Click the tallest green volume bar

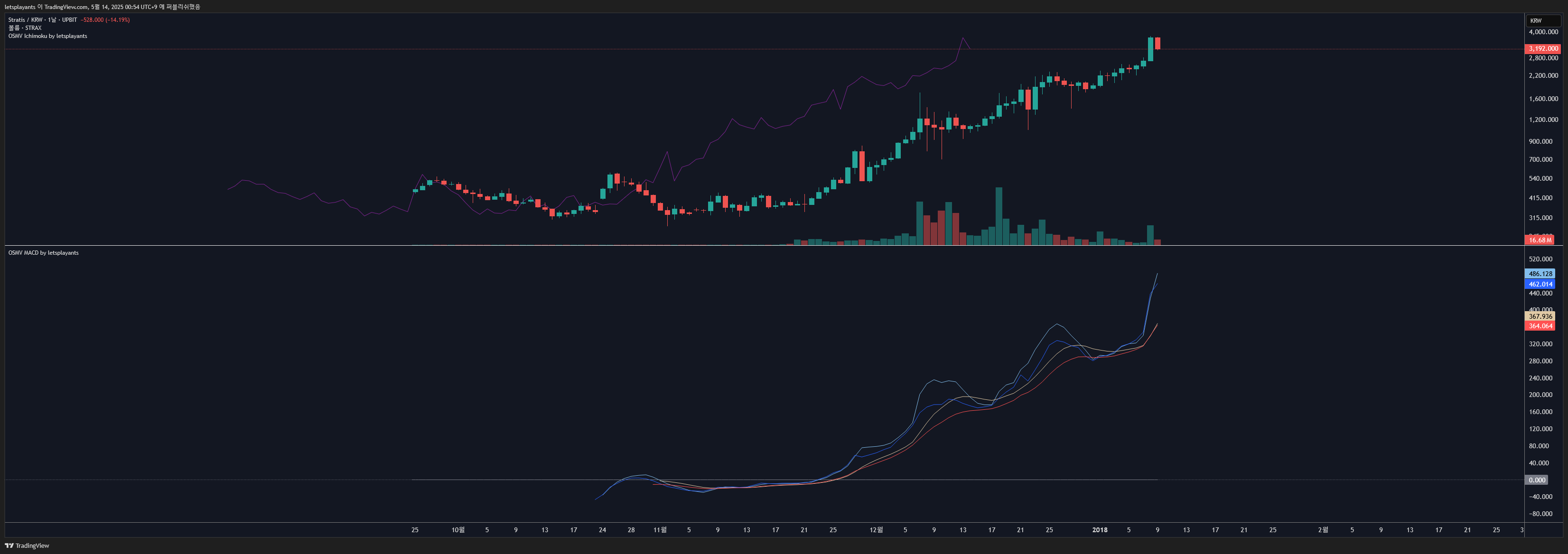pyautogui.click(x=999, y=216)
